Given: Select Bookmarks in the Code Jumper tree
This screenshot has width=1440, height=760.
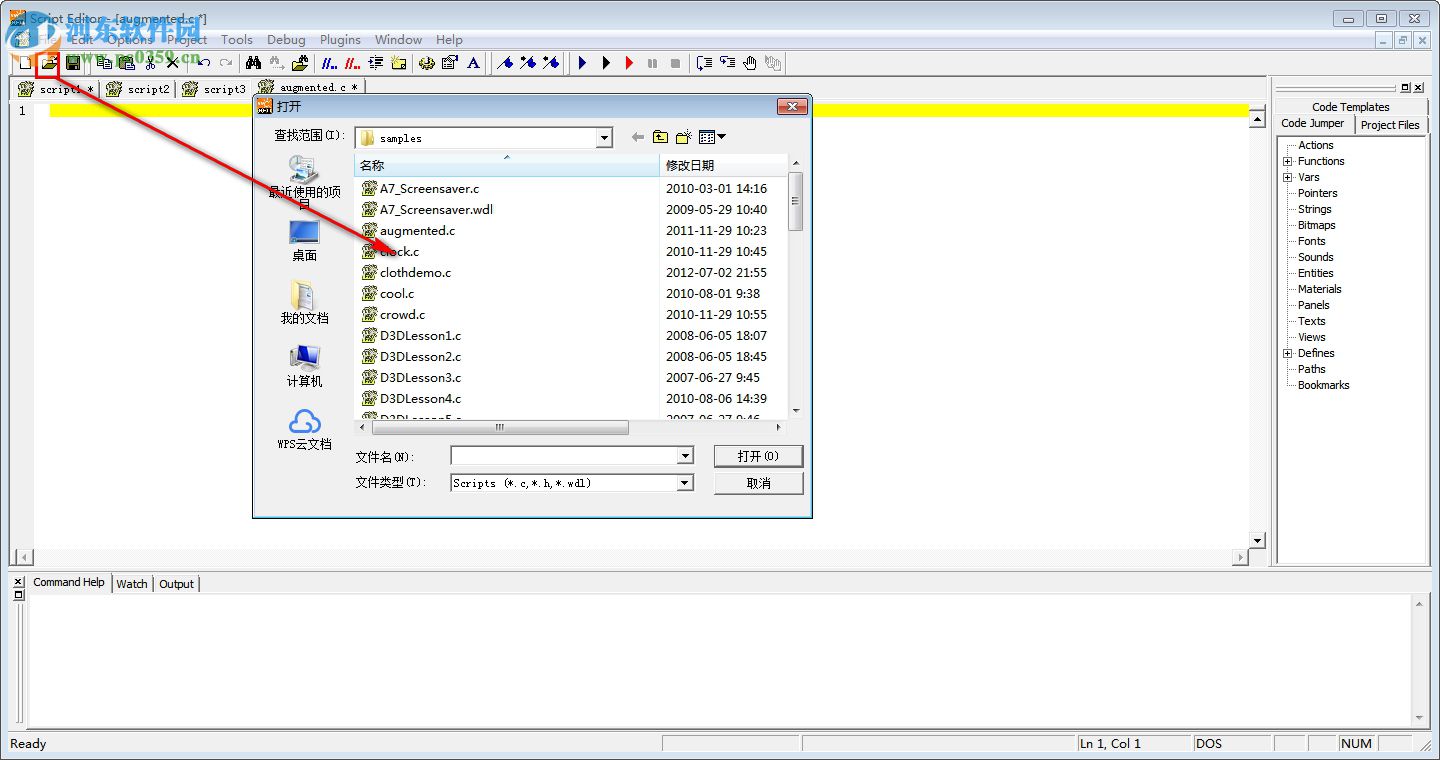Looking at the screenshot, I should (x=1323, y=385).
